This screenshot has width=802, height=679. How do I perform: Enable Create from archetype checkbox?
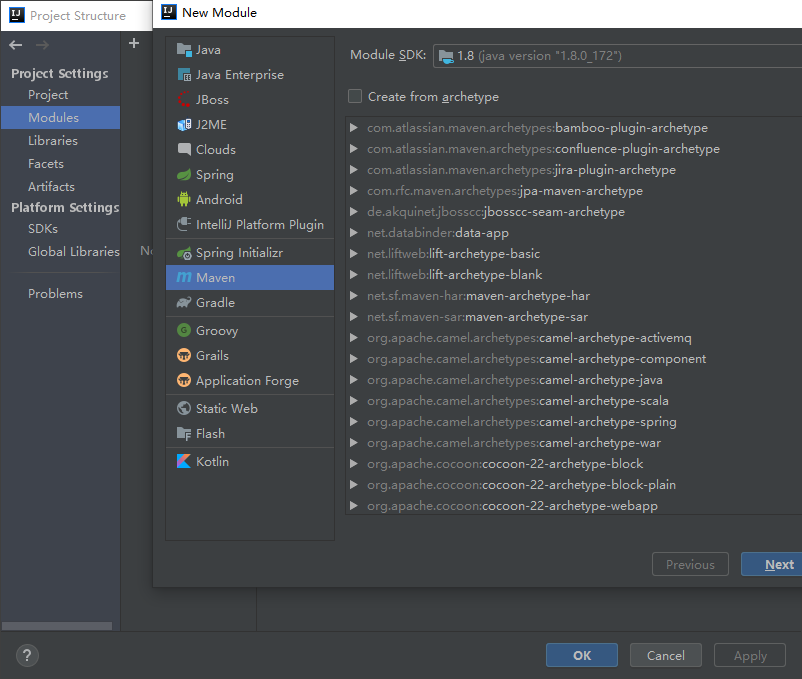355,96
